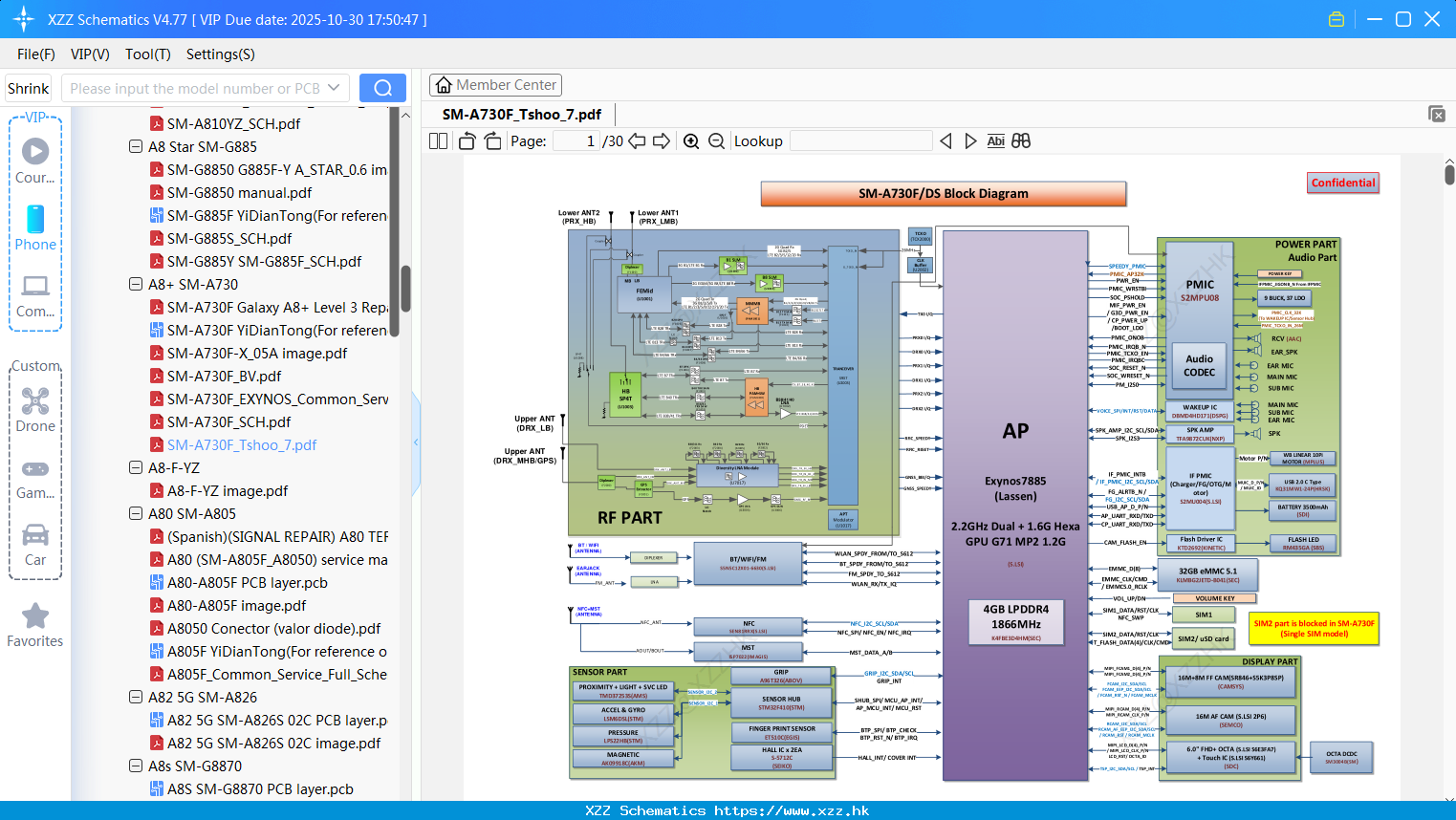Click the Lookup text field
Viewport: 1456px width, 820px height.
[x=861, y=141]
